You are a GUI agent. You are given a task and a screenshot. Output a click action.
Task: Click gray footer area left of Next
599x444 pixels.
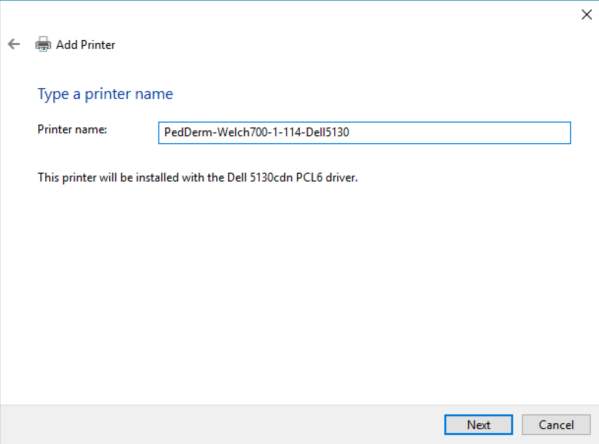tap(222, 425)
